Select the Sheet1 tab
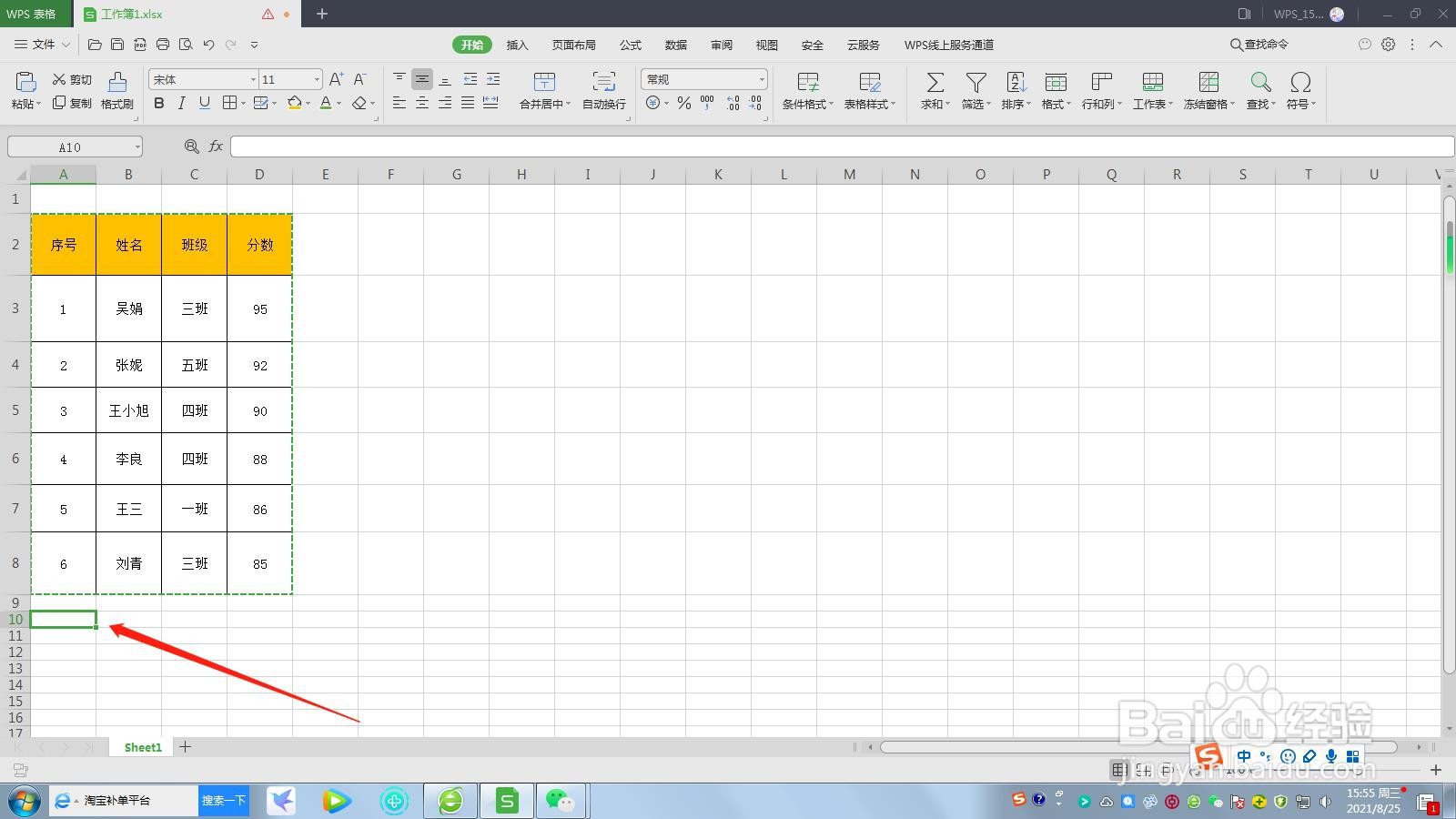 click(x=143, y=747)
